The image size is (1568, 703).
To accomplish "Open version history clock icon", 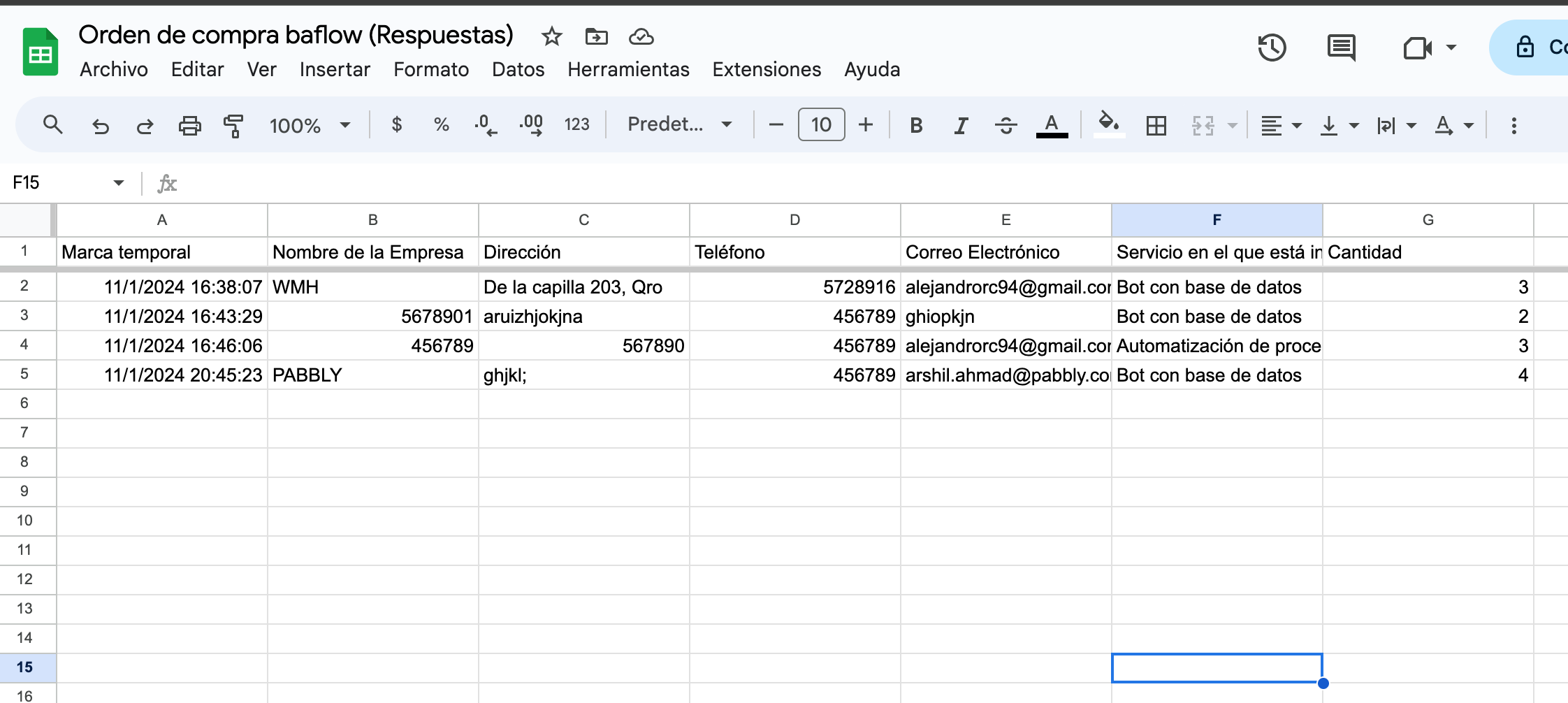I will tap(1272, 48).
